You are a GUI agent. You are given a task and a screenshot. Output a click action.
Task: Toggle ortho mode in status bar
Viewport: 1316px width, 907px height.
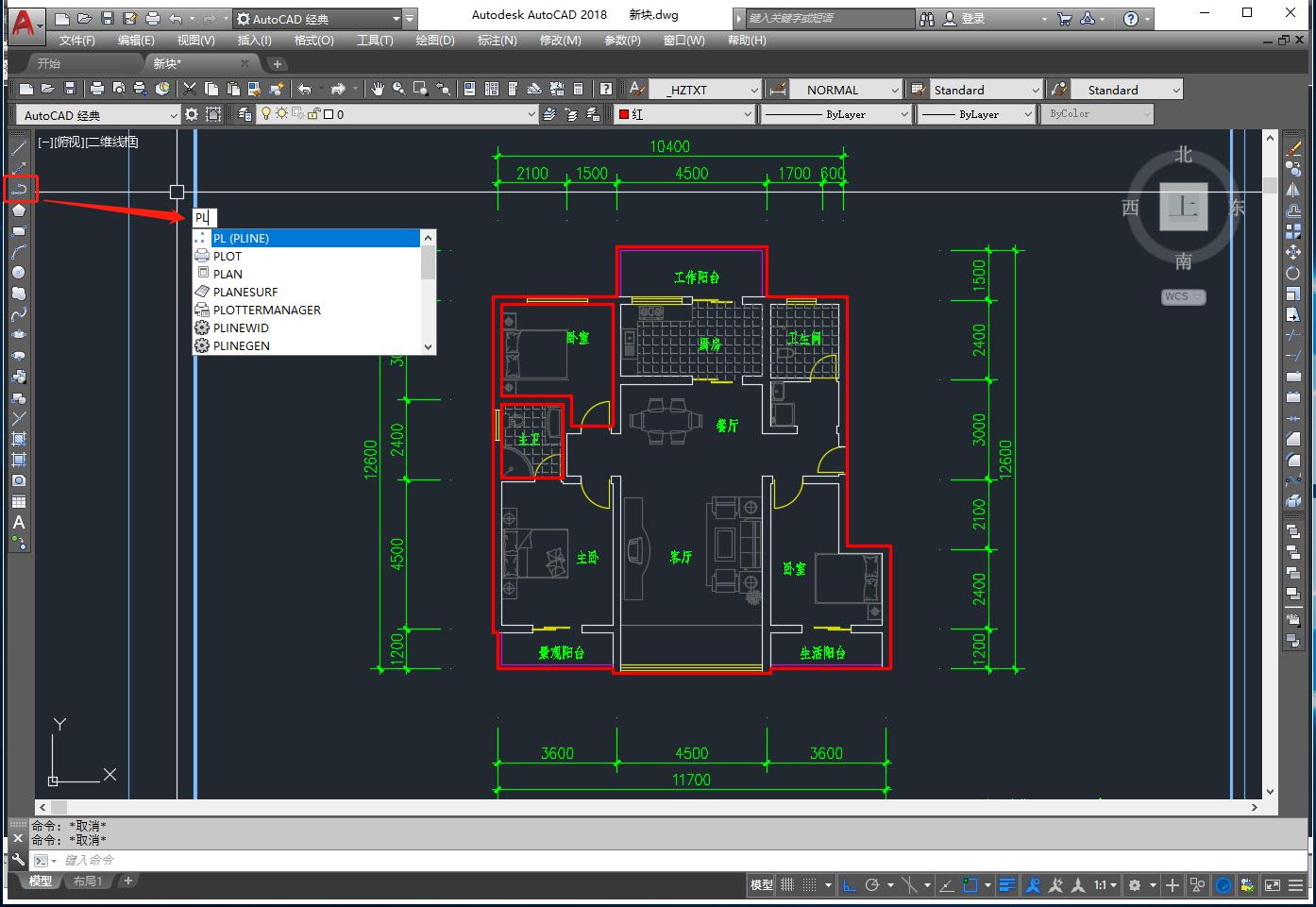(x=849, y=885)
